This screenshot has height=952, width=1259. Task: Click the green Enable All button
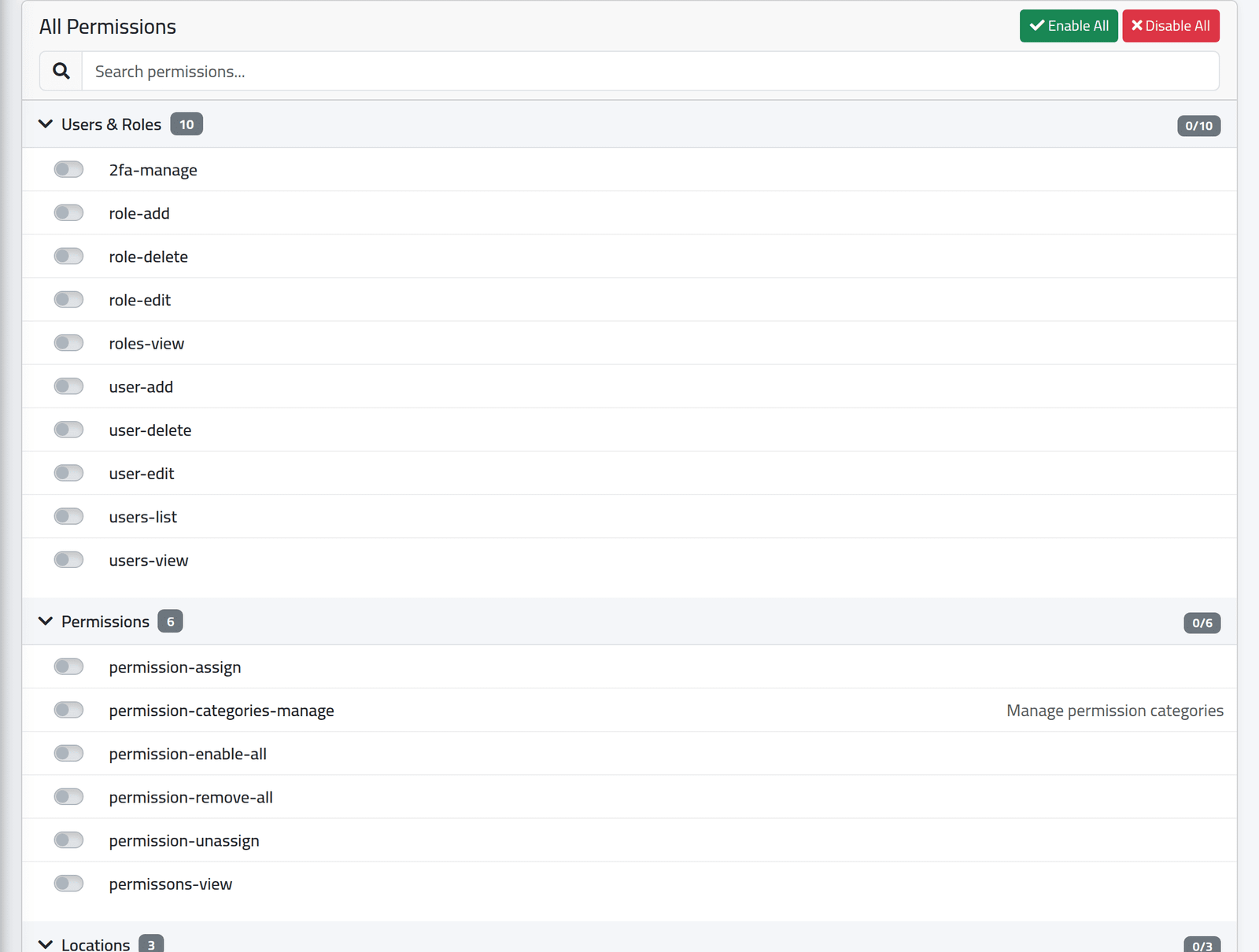point(1069,26)
